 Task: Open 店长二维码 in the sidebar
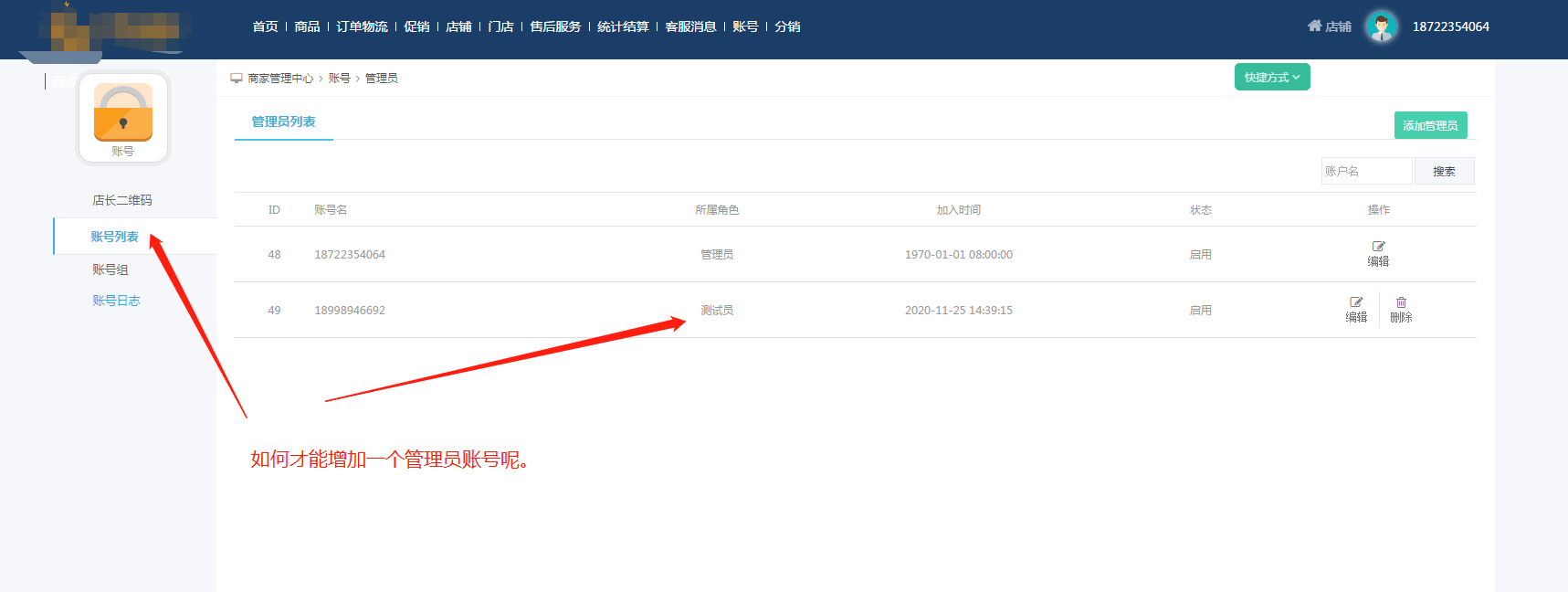tap(121, 200)
